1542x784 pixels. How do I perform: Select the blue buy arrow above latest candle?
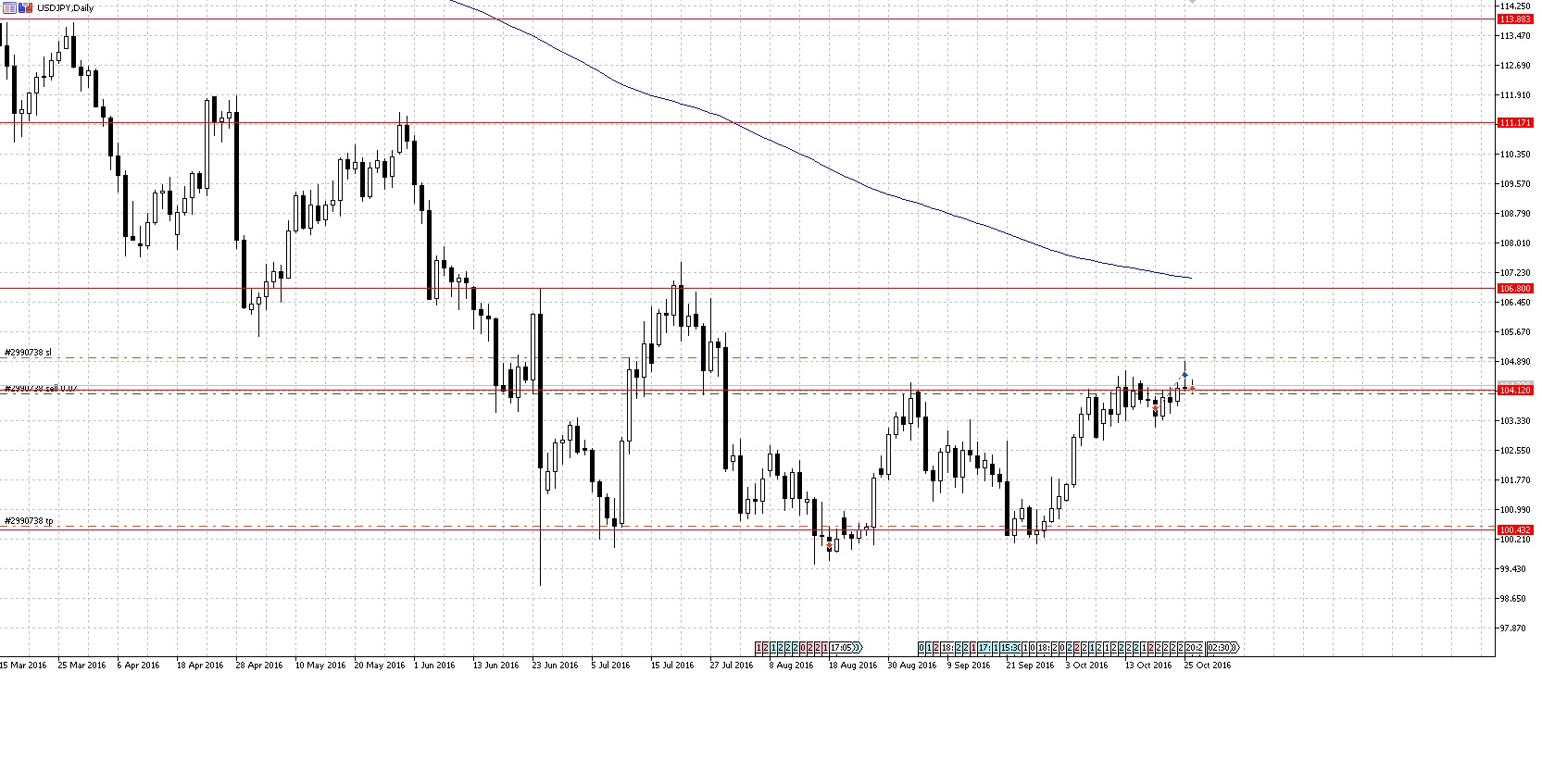(1185, 375)
